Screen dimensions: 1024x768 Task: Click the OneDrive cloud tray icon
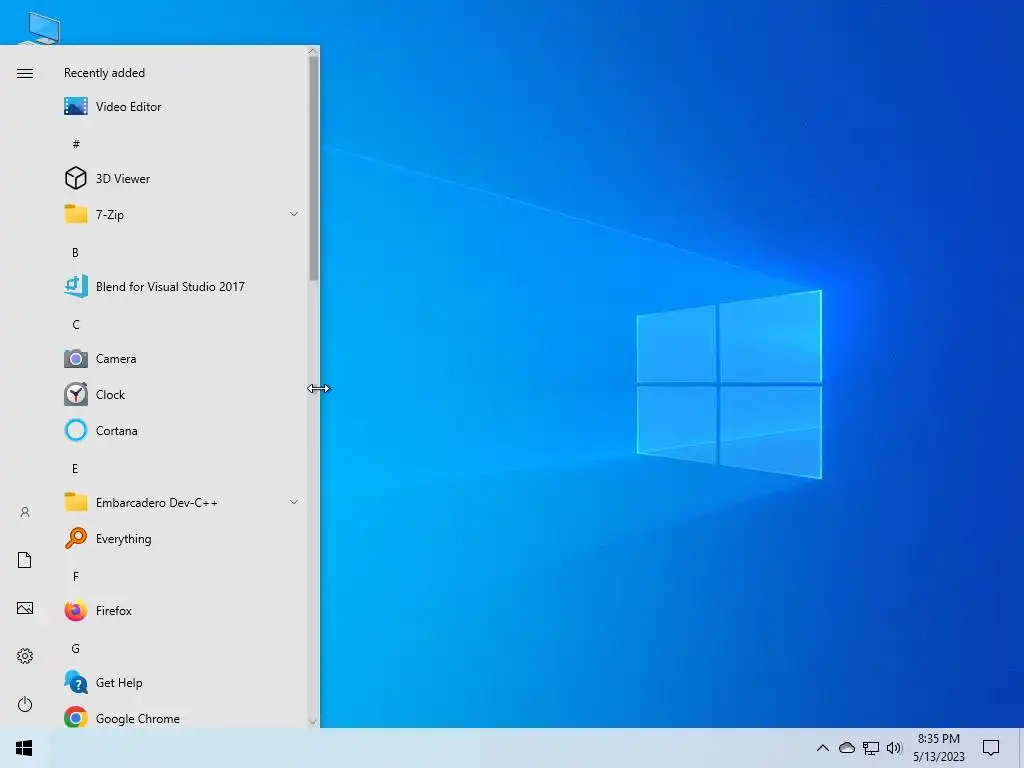[x=847, y=748]
